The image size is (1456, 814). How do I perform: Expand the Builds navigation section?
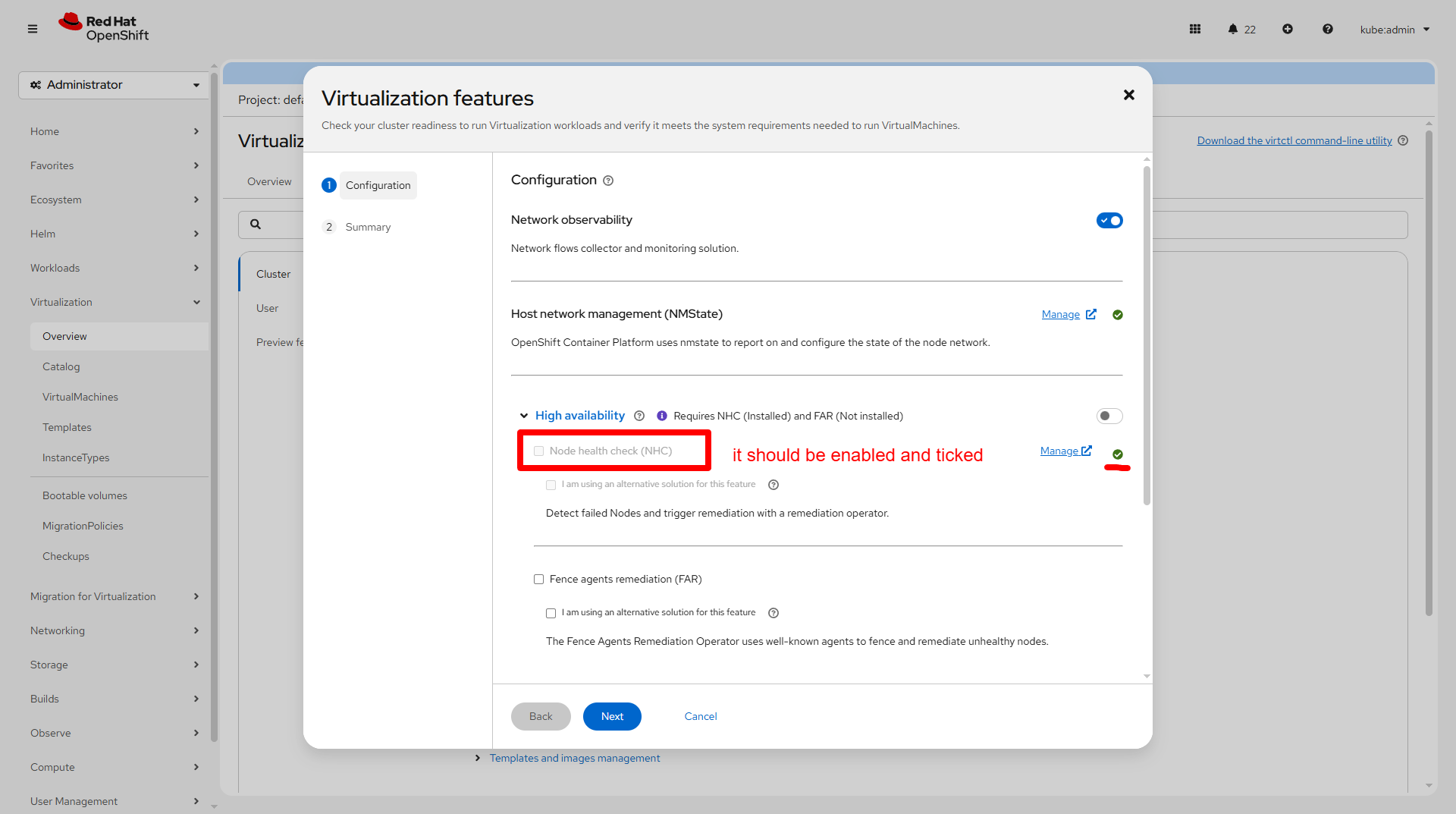[115, 699]
